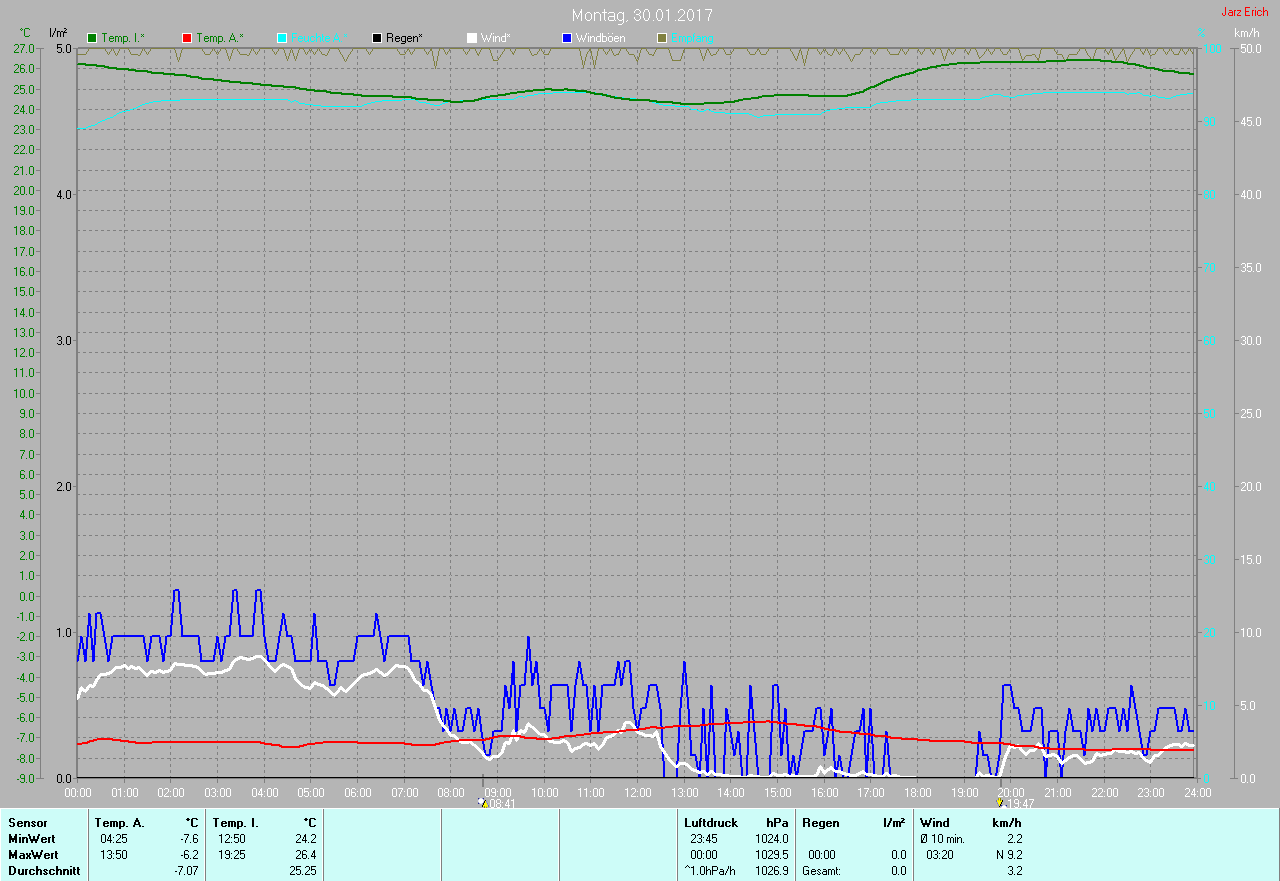1280x881 pixels.
Task: Click the Jarz Erich author label
Action: tap(1244, 12)
